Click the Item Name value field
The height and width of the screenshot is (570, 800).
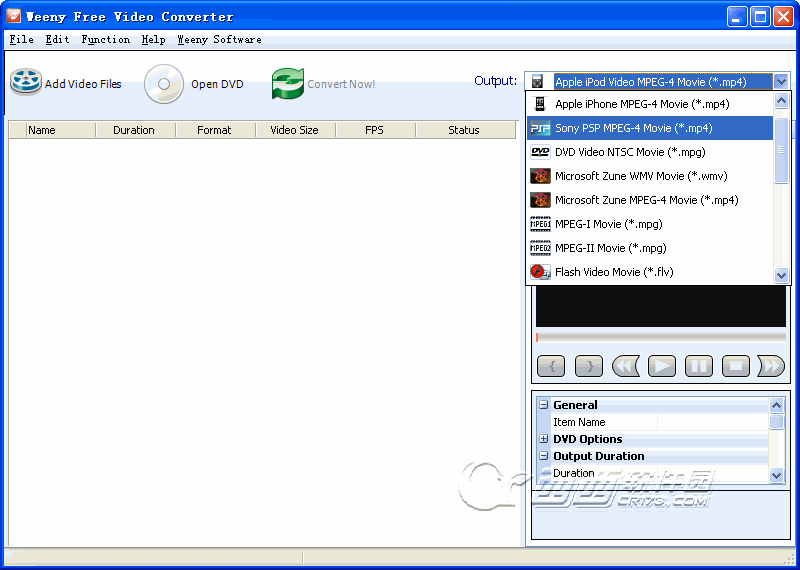(713, 423)
